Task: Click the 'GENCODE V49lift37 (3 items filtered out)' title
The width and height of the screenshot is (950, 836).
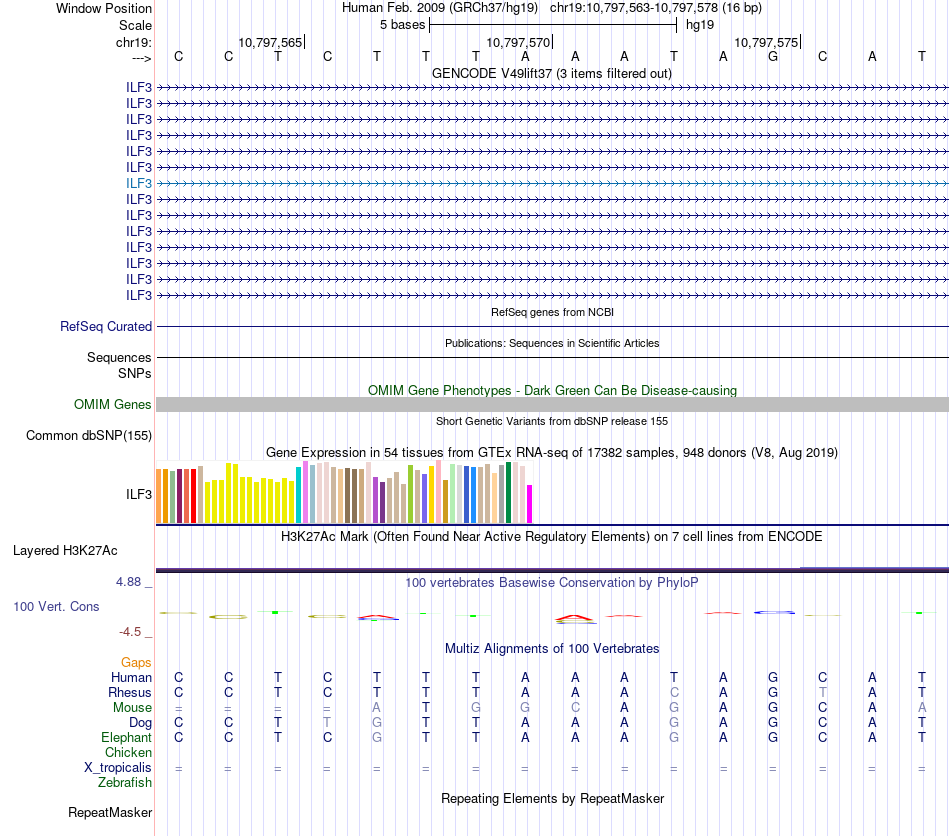Action: click(x=552, y=73)
